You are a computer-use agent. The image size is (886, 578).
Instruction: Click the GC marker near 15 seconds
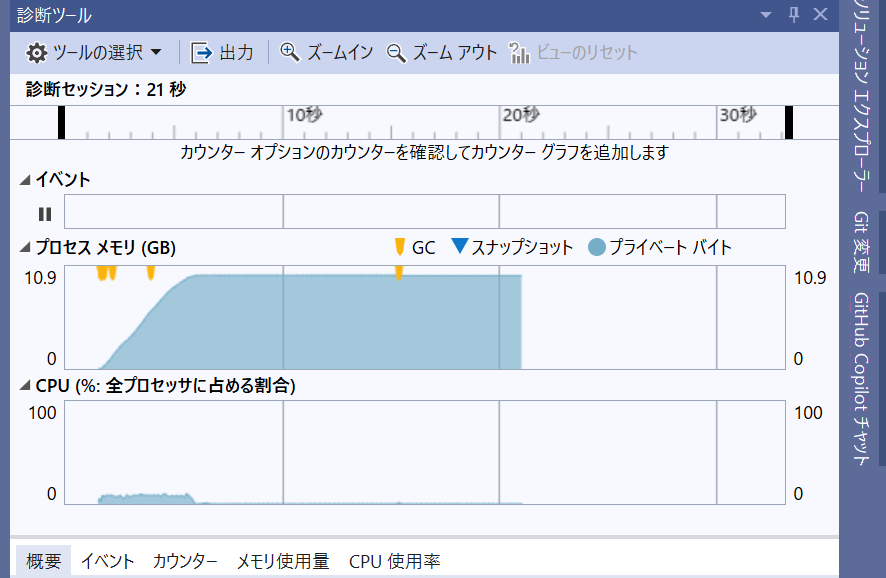tap(399, 273)
